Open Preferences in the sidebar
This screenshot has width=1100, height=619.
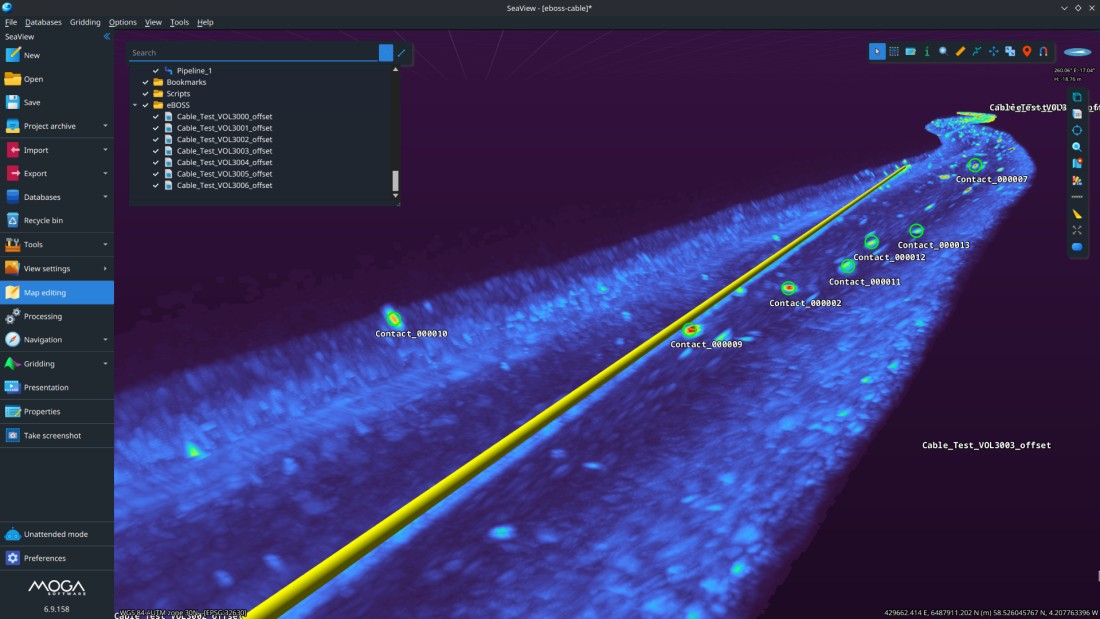(57, 558)
